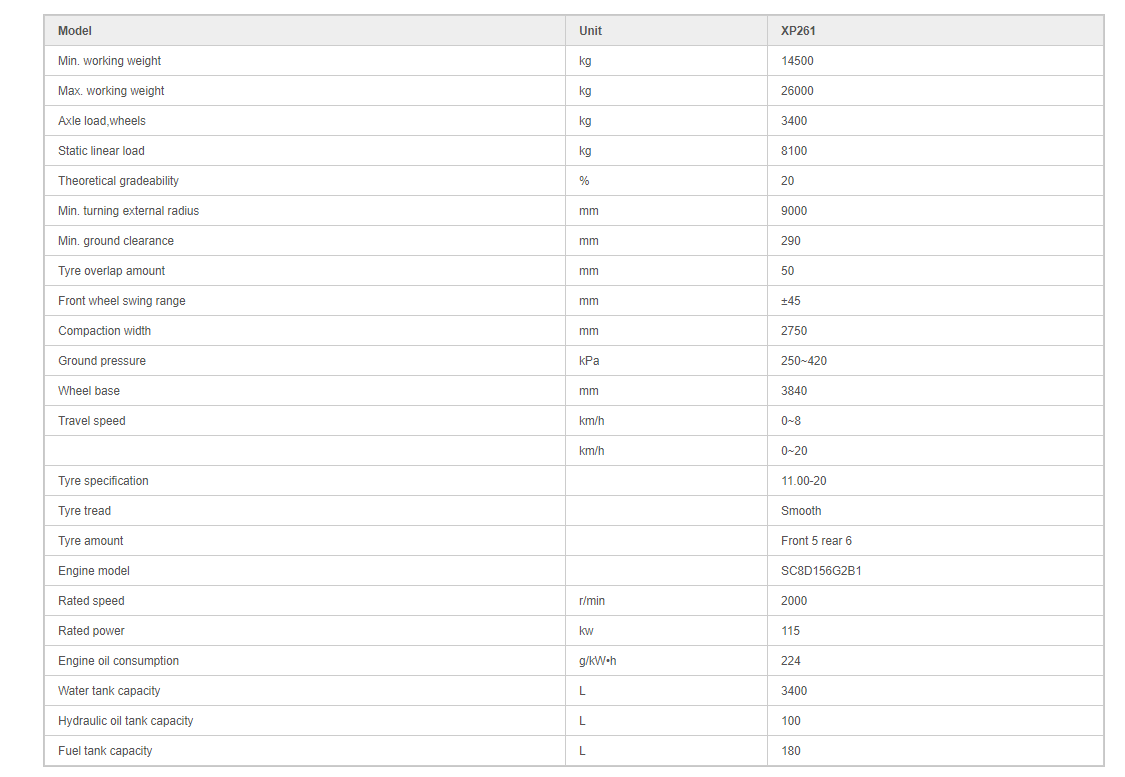This screenshot has width=1125, height=777.
Task: Select the Compaction width value 2750
Action: pos(794,331)
